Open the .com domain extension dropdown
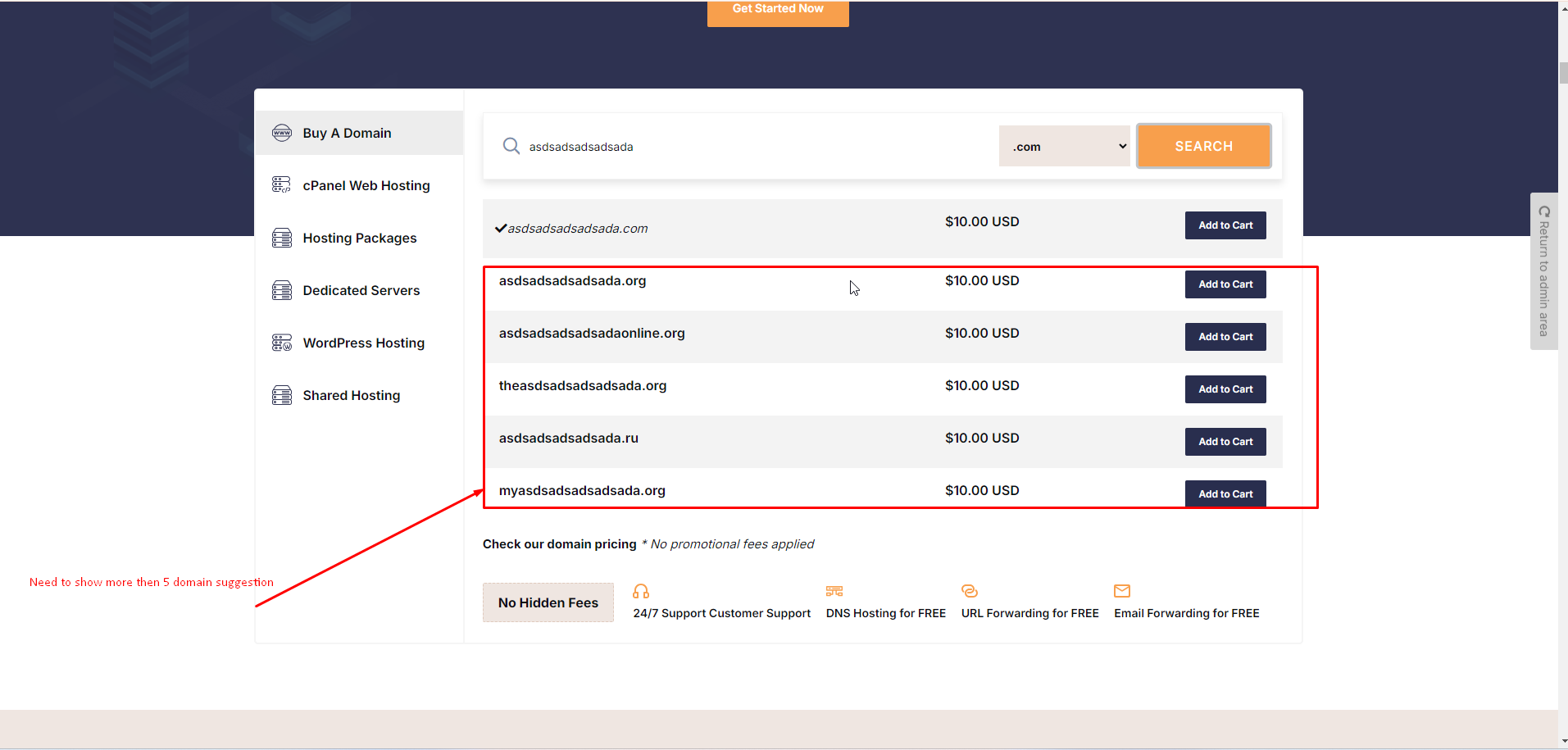1568x750 pixels. pos(1064,147)
